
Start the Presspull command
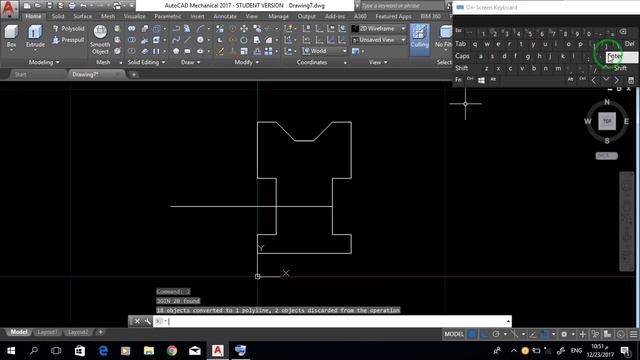[x=68, y=40]
